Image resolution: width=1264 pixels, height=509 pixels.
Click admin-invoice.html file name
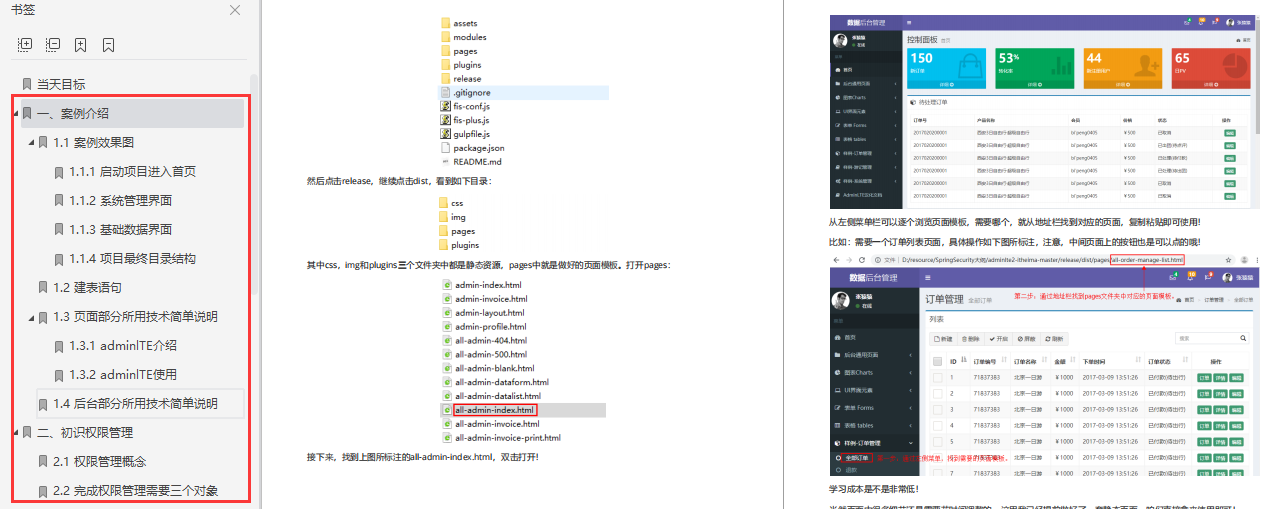491,299
